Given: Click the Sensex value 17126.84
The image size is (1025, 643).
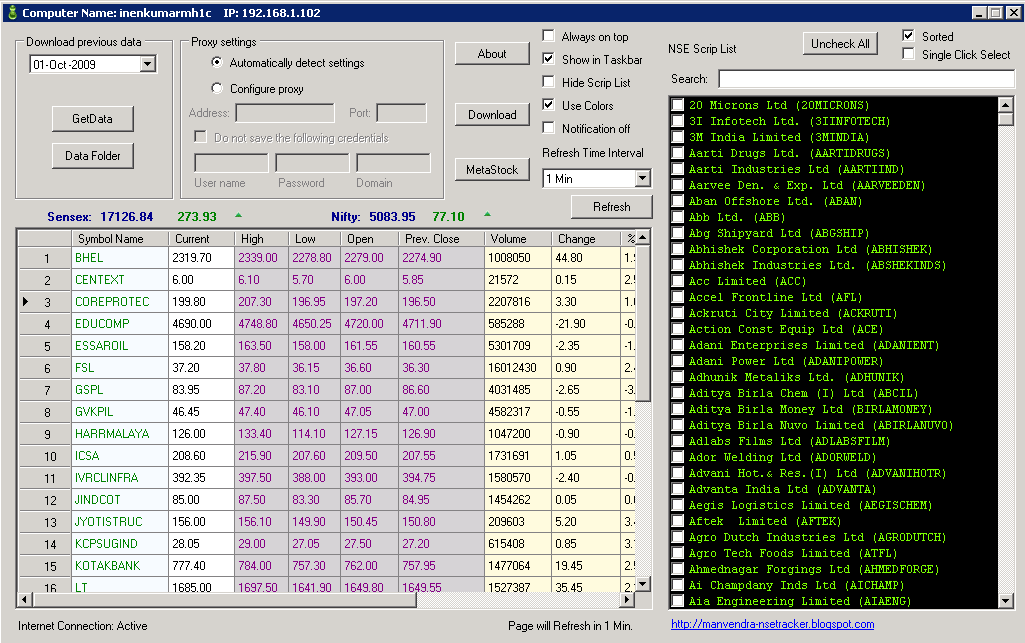Looking at the screenshot, I should [126, 216].
